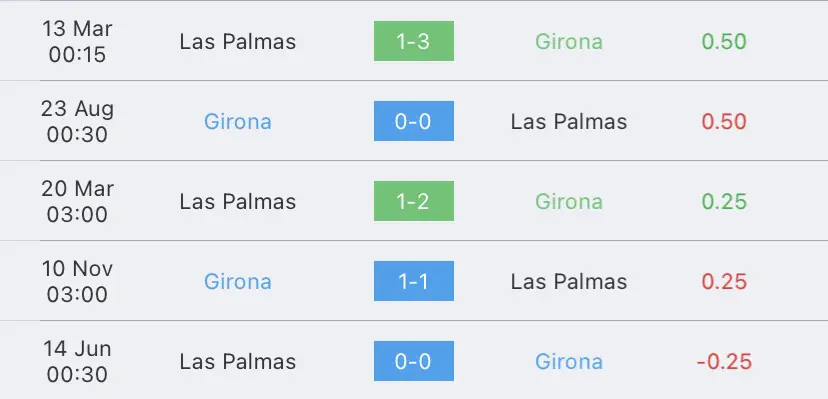Click the 13 Mar 00:15 match date
828x399 pixels.
tap(77, 41)
